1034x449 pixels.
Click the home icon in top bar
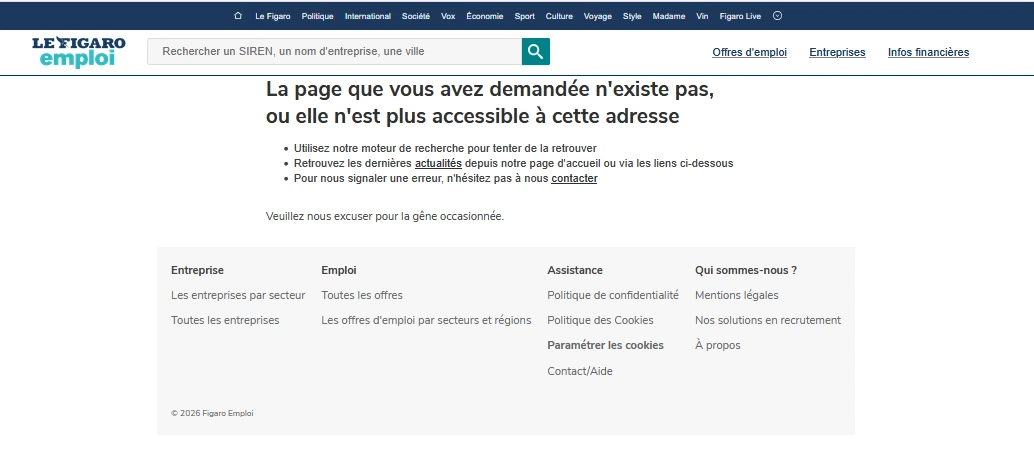238,16
